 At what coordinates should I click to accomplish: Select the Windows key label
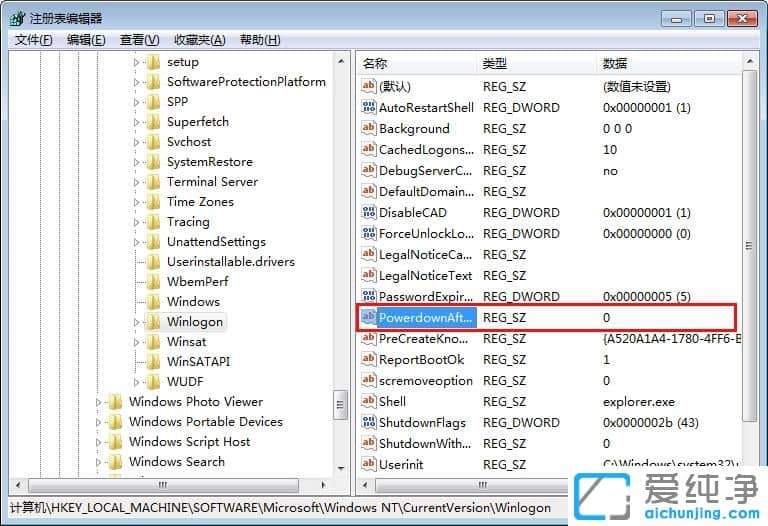[x=193, y=302]
